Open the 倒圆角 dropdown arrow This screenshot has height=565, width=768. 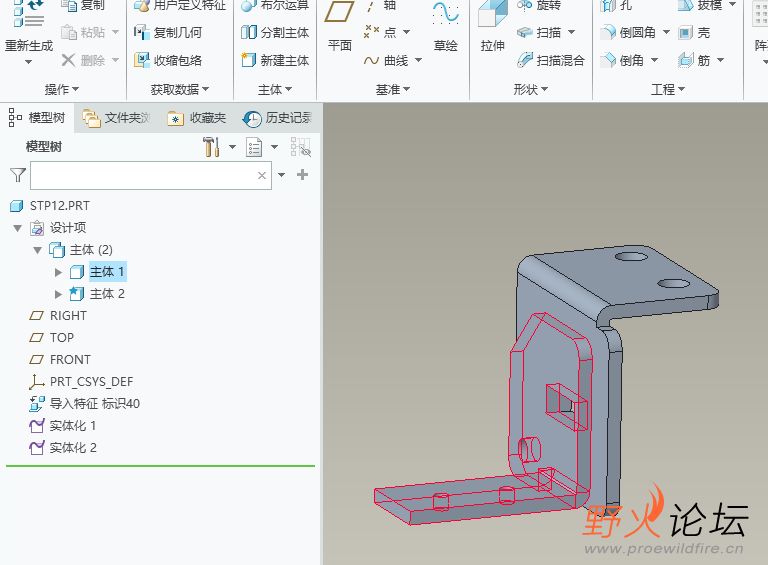(666, 32)
